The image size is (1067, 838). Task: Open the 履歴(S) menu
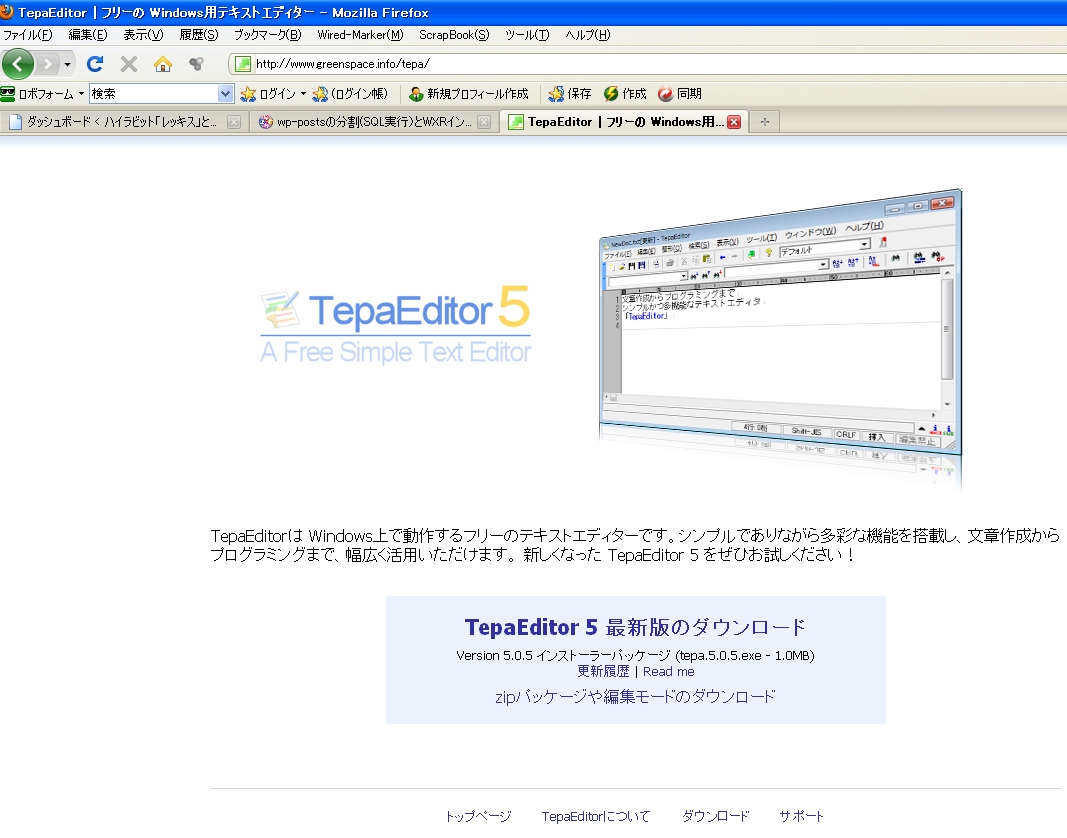point(199,35)
